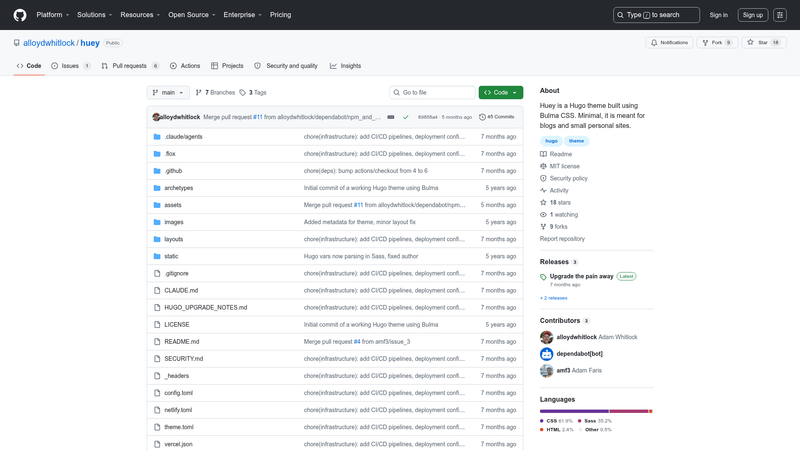The height and width of the screenshot is (450, 800).
Task: Click the CSS 61.9% language entry
Action: click(556, 421)
